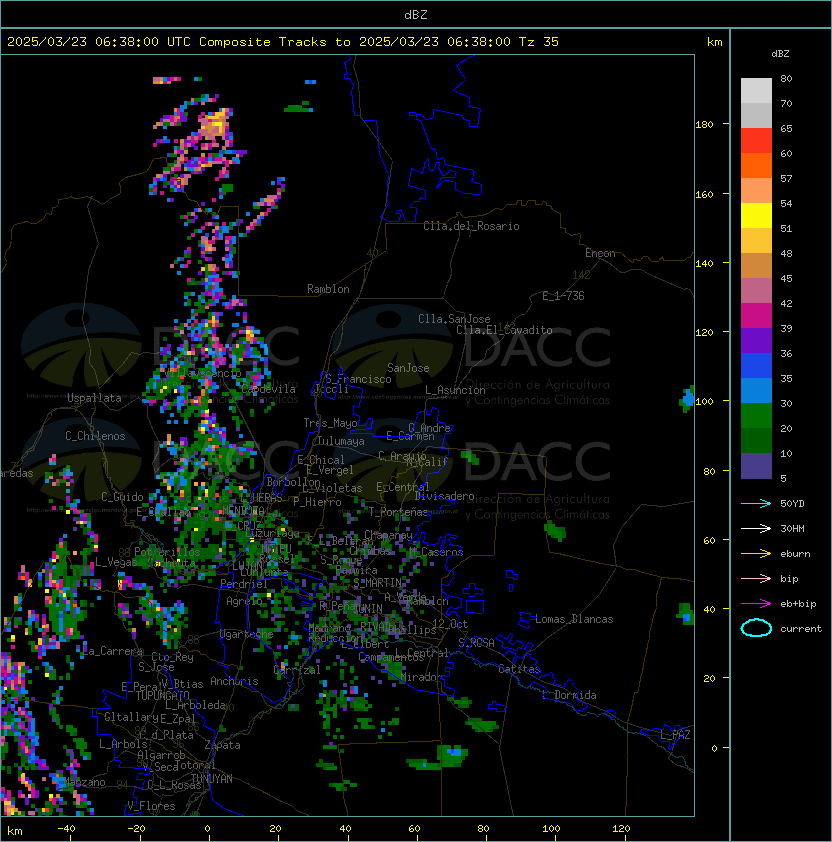Image resolution: width=832 pixels, height=842 pixels.
Task: Select the orange swatch below 60 dBZ
Action: (x=756, y=165)
